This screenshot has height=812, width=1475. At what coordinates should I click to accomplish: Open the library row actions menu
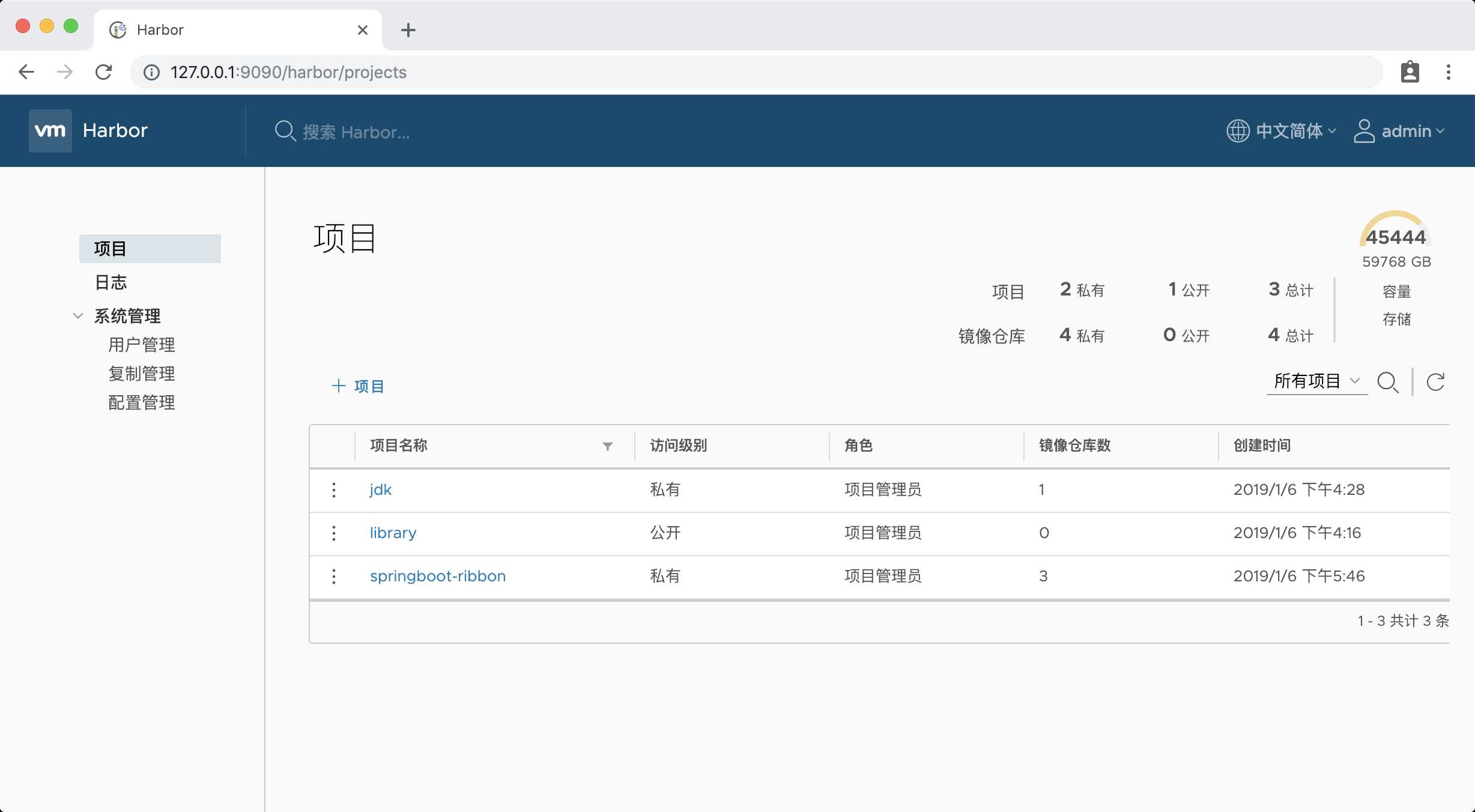click(x=334, y=533)
